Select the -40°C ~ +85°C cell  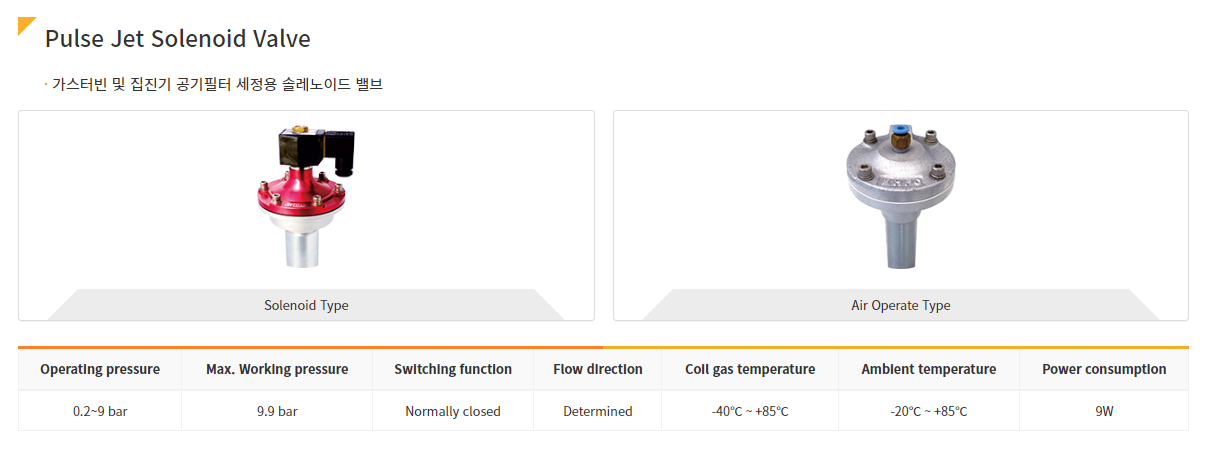point(750,411)
